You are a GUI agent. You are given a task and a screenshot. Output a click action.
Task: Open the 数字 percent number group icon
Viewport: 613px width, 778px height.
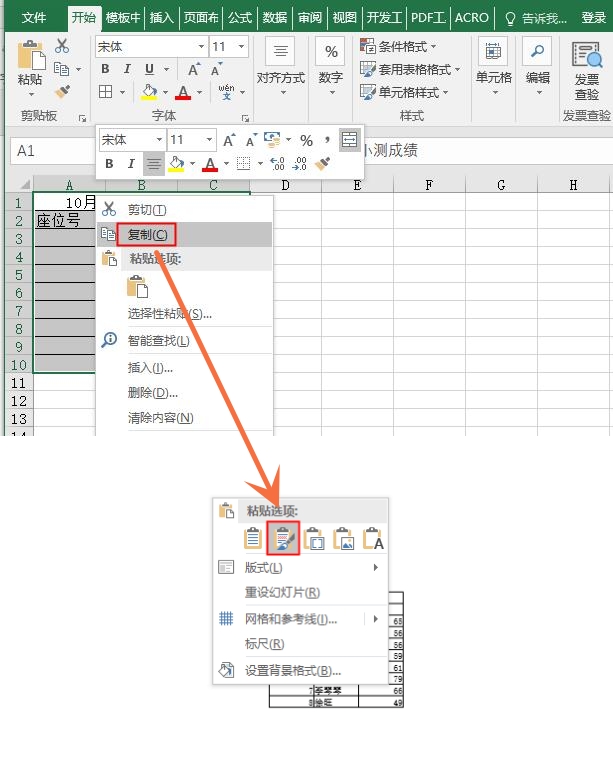[x=331, y=51]
